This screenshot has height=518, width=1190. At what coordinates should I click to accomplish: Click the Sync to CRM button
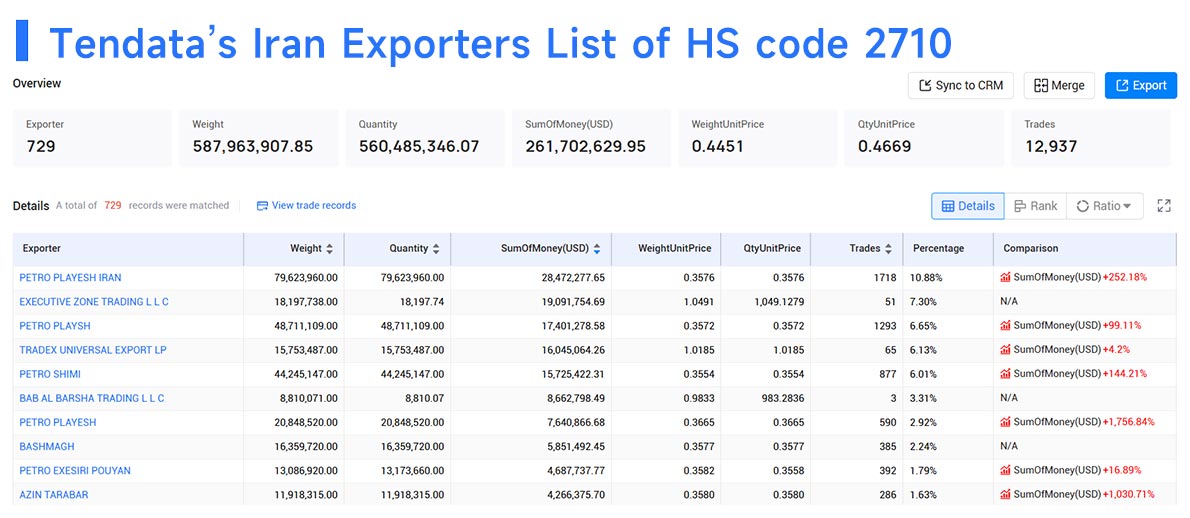coord(961,86)
